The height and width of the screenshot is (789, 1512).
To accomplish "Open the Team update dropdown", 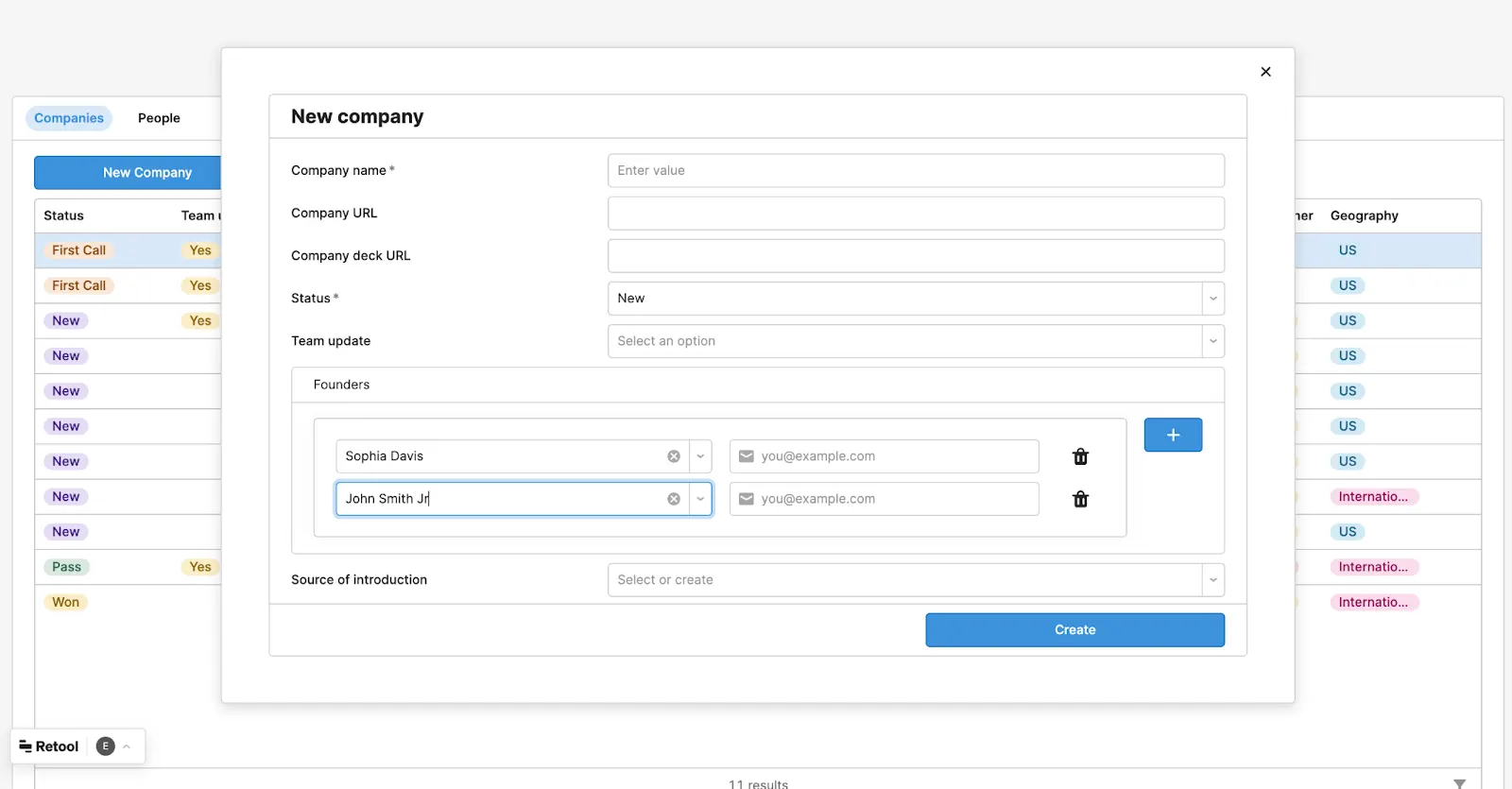I will point(916,341).
